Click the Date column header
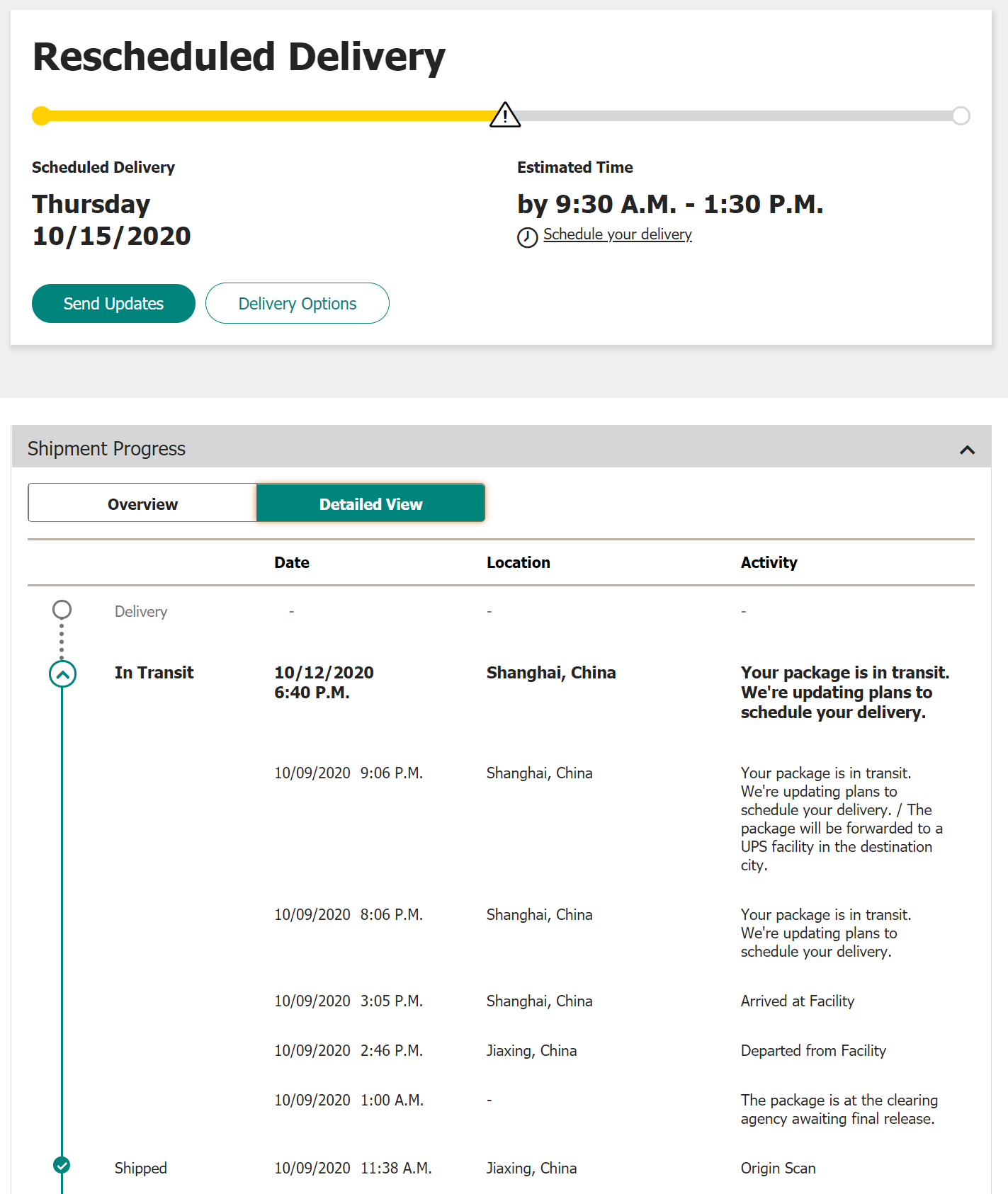The width and height of the screenshot is (1008, 1194). click(292, 562)
